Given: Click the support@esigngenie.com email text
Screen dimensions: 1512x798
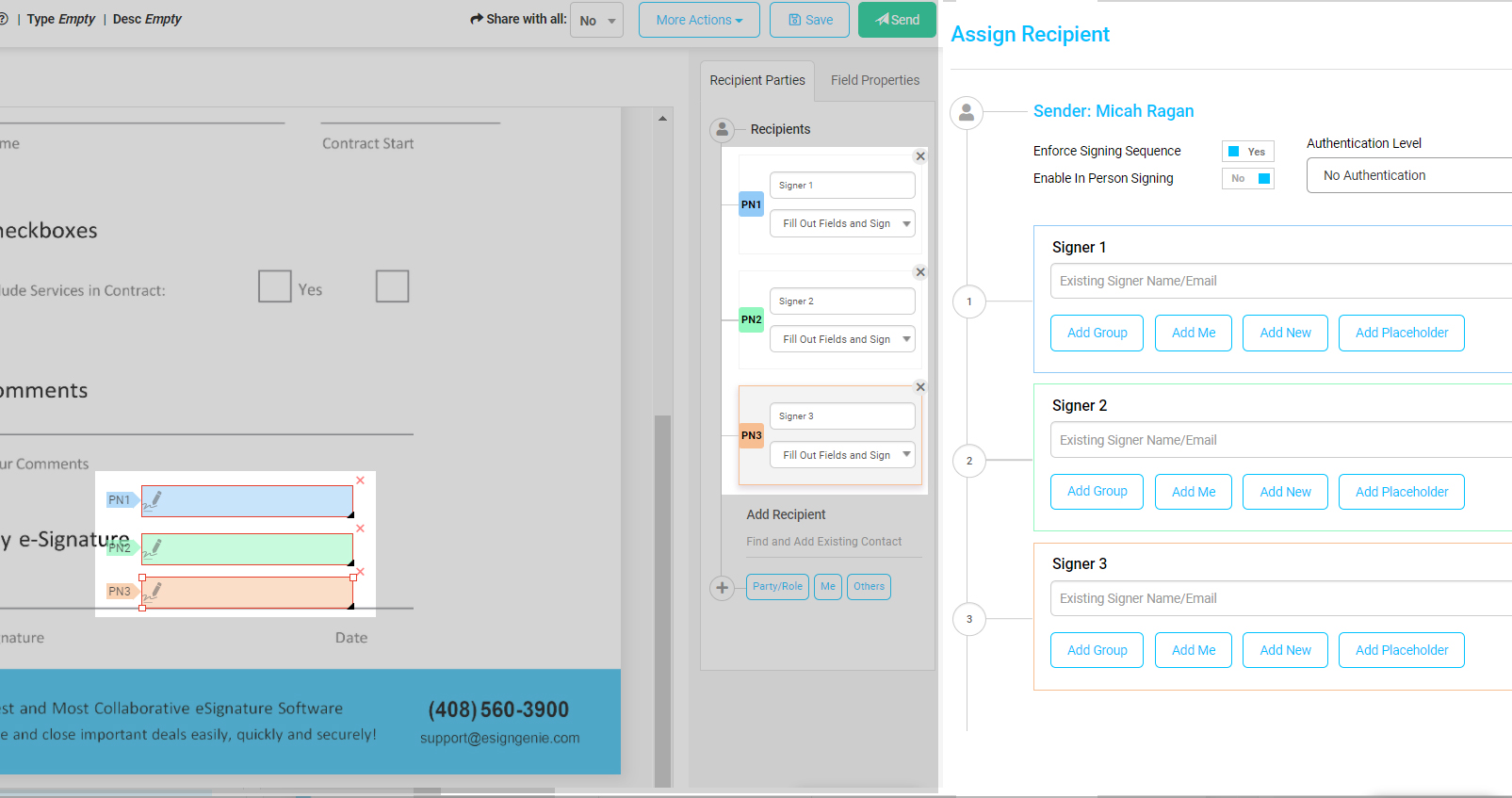Looking at the screenshot, I should [x=500, y=739].
